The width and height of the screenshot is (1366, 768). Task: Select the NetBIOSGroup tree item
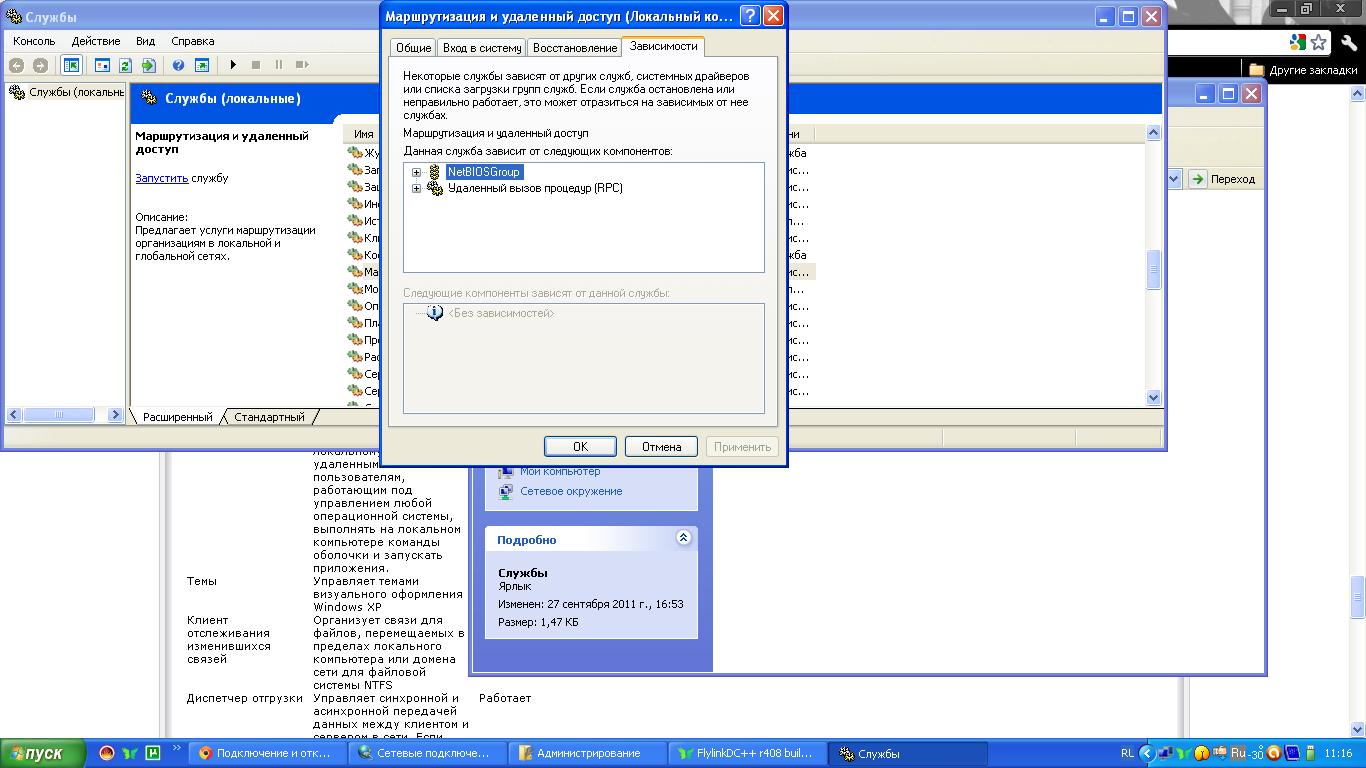coord(484,172)
